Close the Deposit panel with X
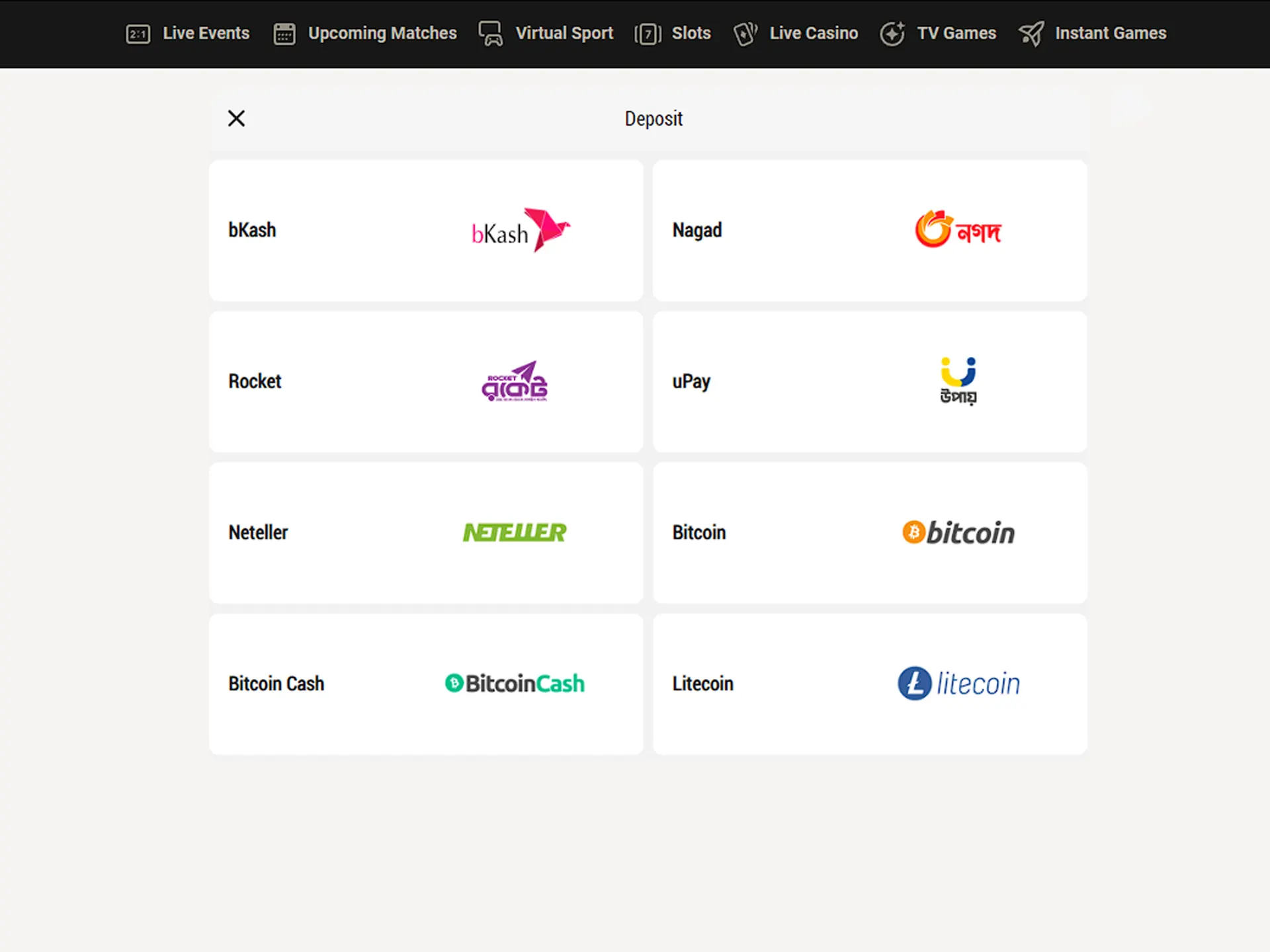The image size is (1270, 952). 236,118
